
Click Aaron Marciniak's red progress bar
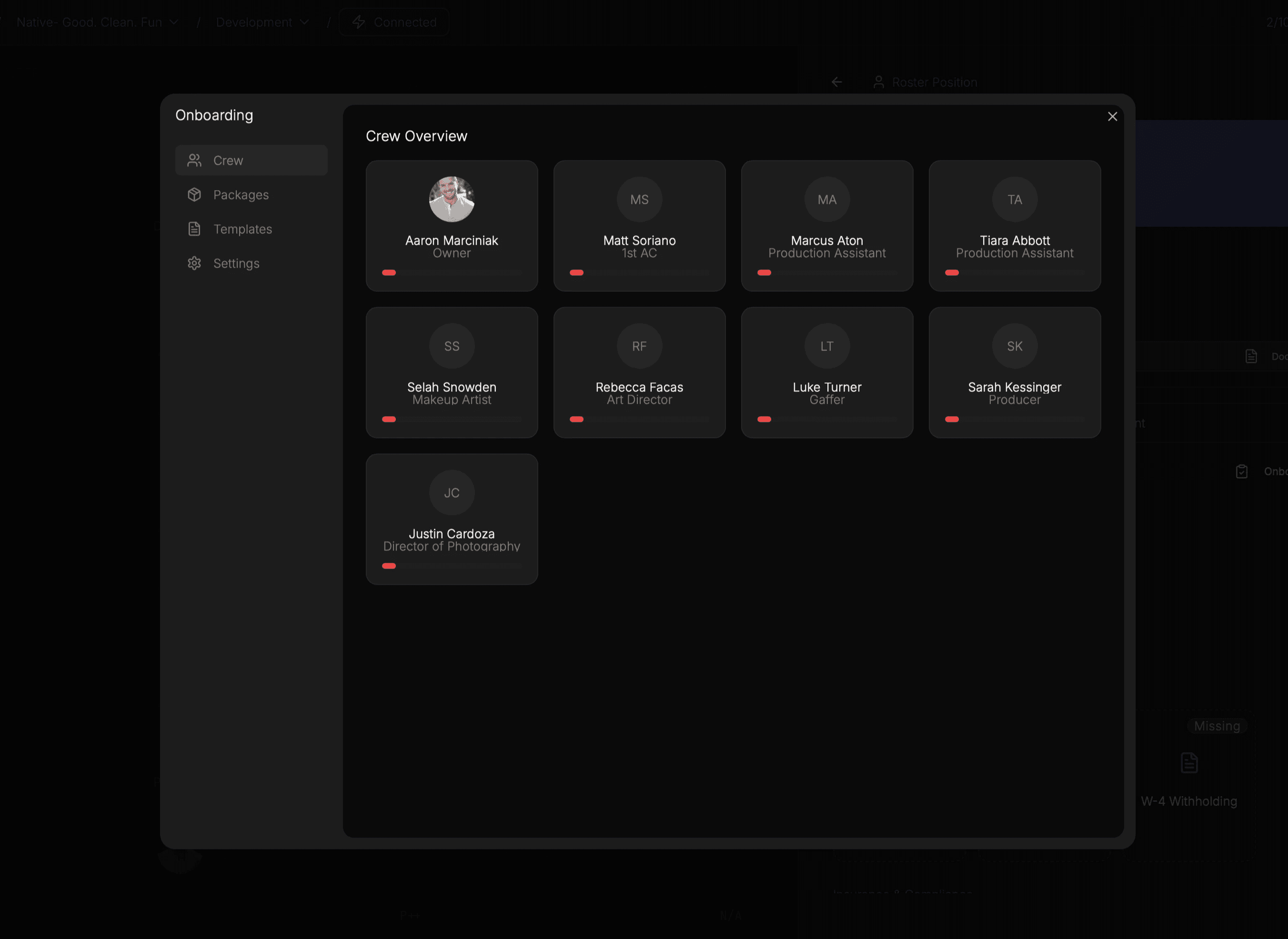pyautogui.click(x=389, y=273)
